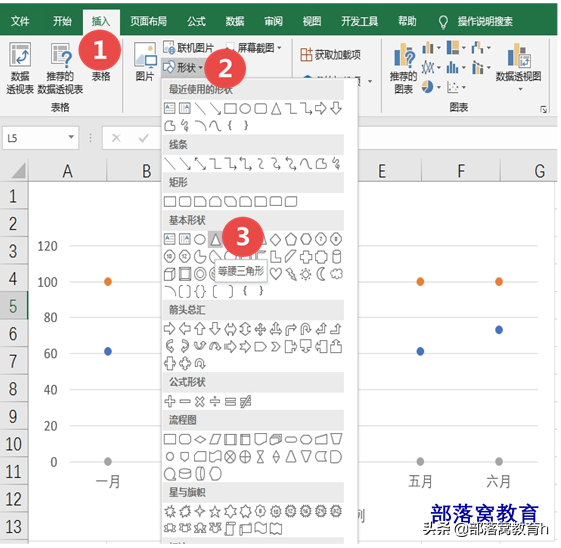Choose the pentagon in Basic Shapes
561x548 pixels.
291,239
